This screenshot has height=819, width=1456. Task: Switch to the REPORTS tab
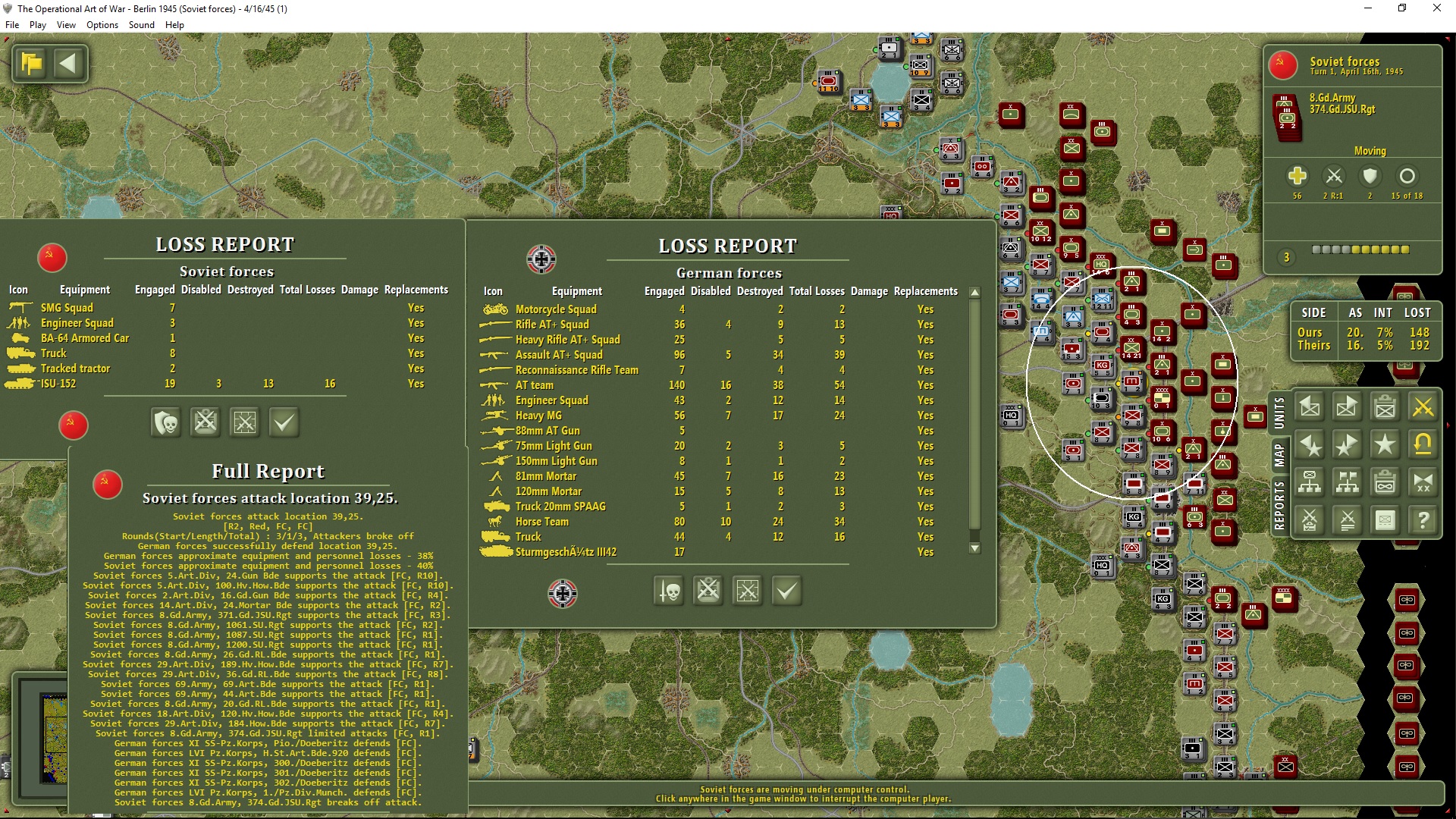(x=1279, y=504)
